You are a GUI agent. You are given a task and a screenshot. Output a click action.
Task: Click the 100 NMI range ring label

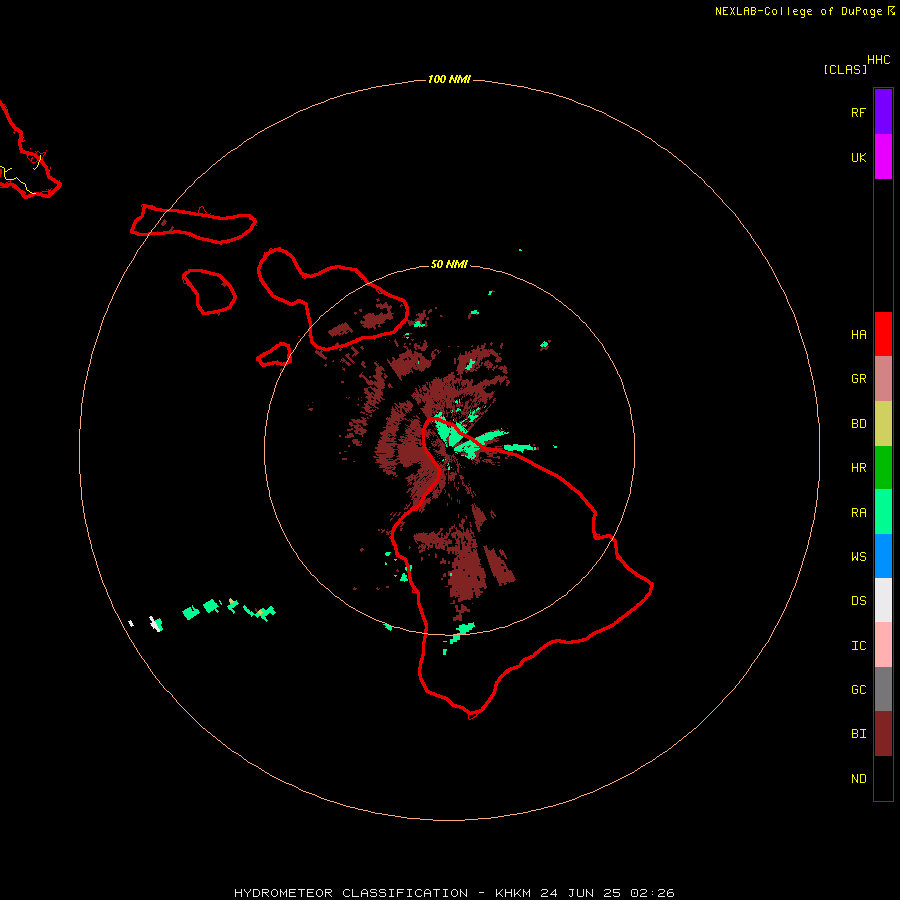[449, 79]
